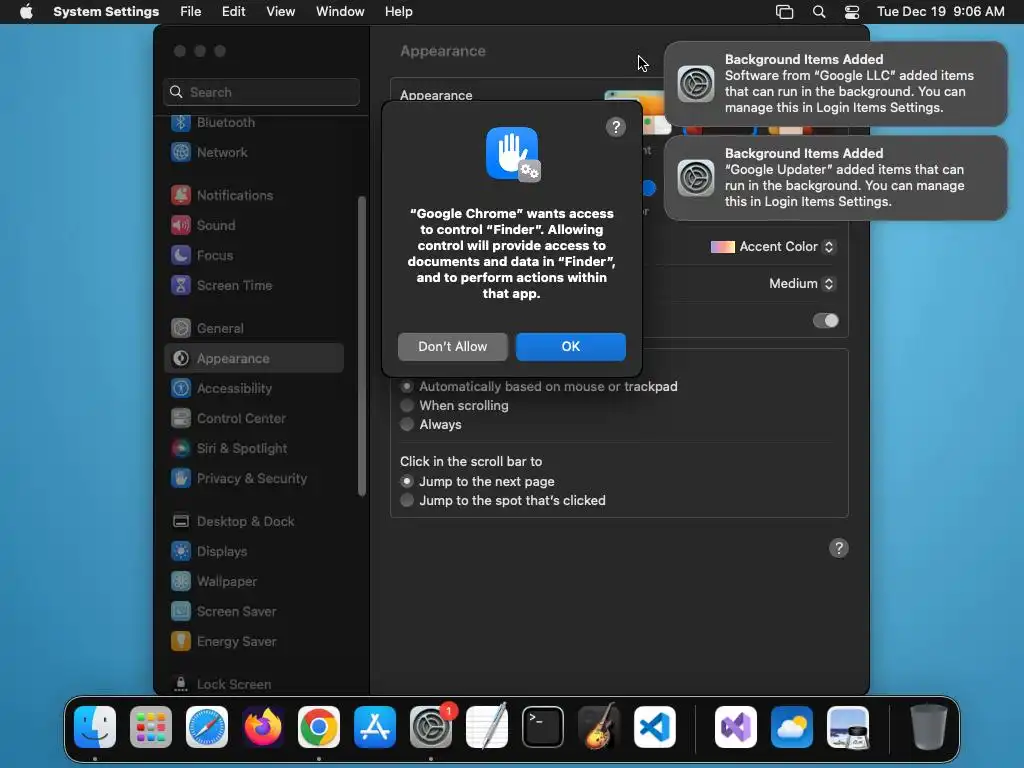The width and height of the screenshot is (1024, 768).
Task: Open Control Center in menu bar
Action: pyautogui.click(x=852, y=12)
